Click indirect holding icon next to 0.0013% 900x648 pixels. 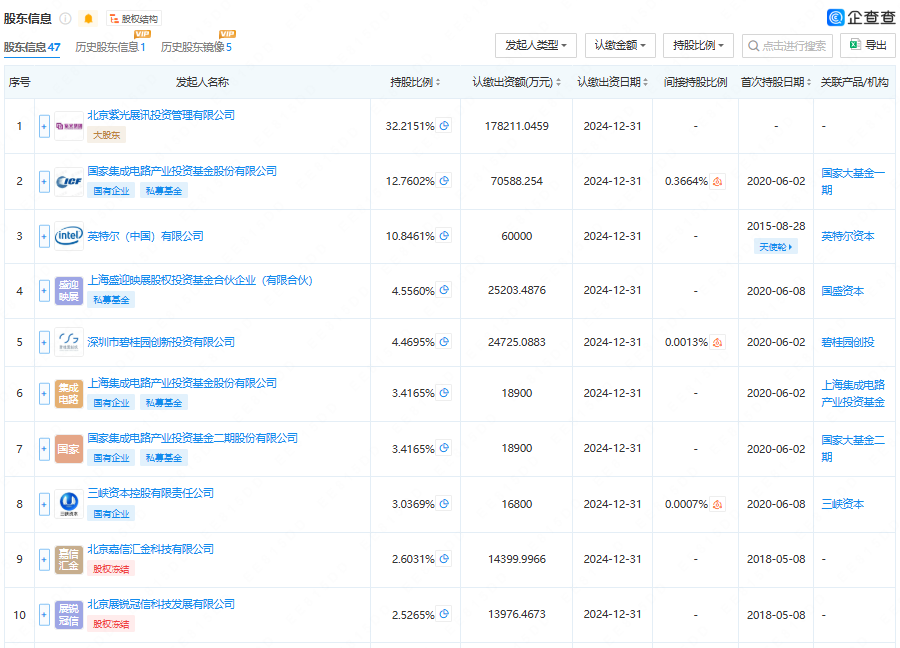(x=717, y=342)
